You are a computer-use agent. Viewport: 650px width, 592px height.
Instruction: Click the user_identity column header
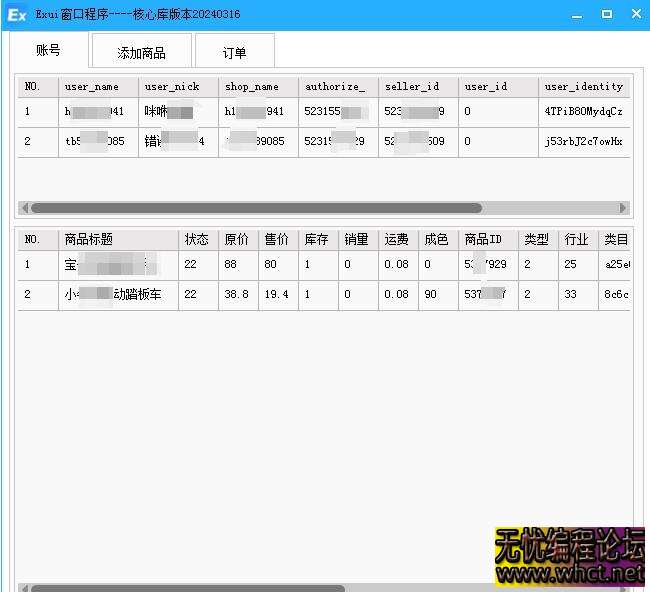click(584, 87)
